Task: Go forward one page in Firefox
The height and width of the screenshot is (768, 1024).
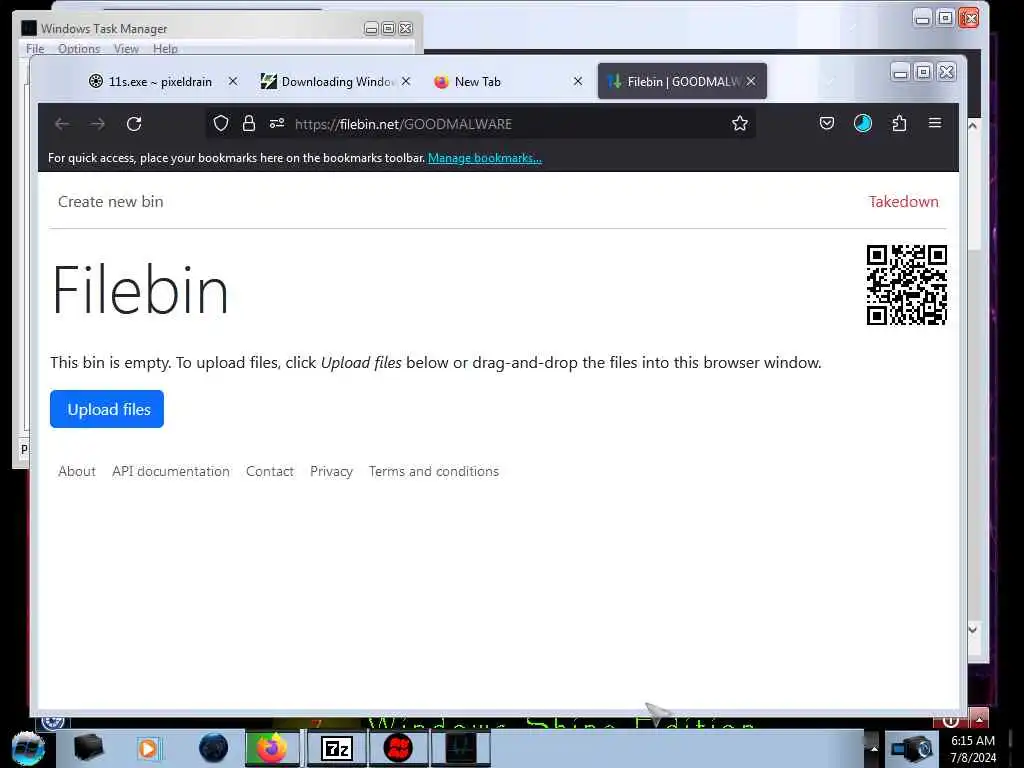Action: [x=98, y=123]
